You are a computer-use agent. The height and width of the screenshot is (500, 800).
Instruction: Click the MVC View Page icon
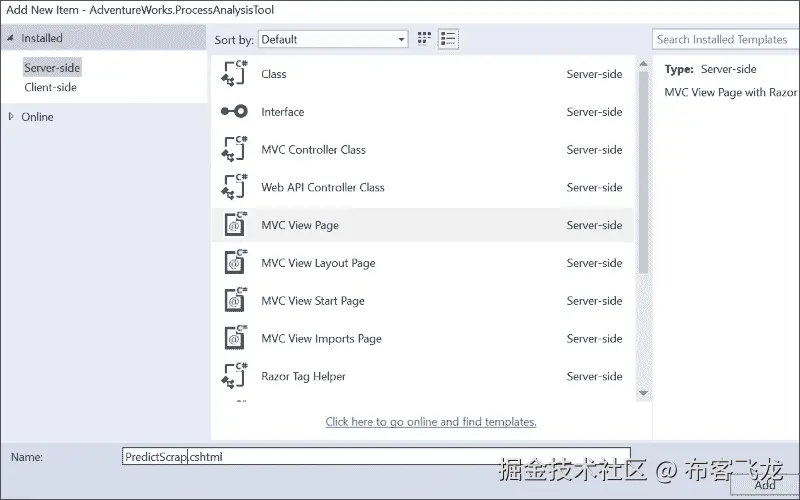(x=235, y=225)
